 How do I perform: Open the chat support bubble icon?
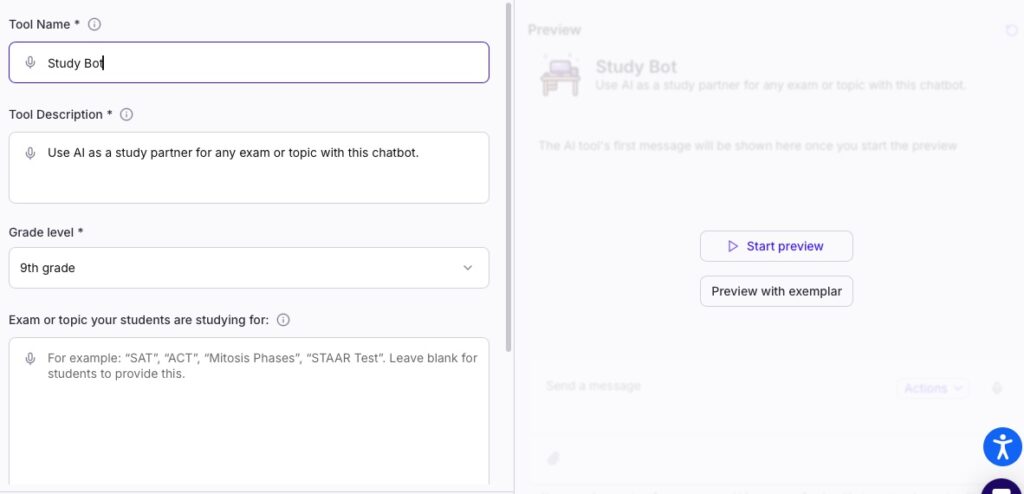coord(1002,488)
